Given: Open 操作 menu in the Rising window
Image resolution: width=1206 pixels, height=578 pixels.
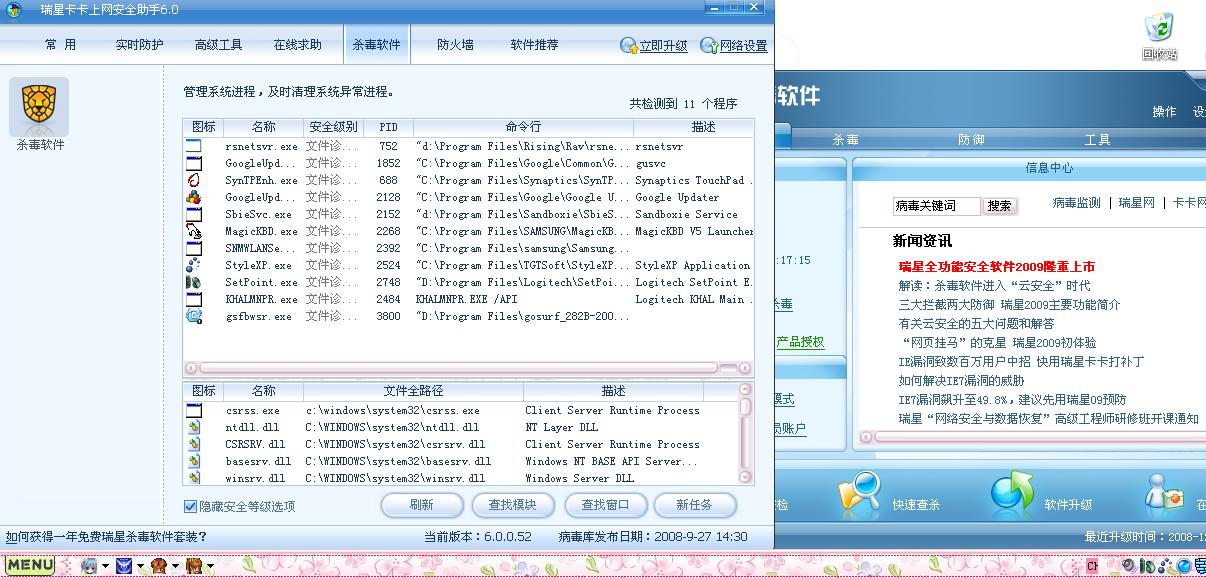Looking at the screenshot, I should click(1164, 112).
